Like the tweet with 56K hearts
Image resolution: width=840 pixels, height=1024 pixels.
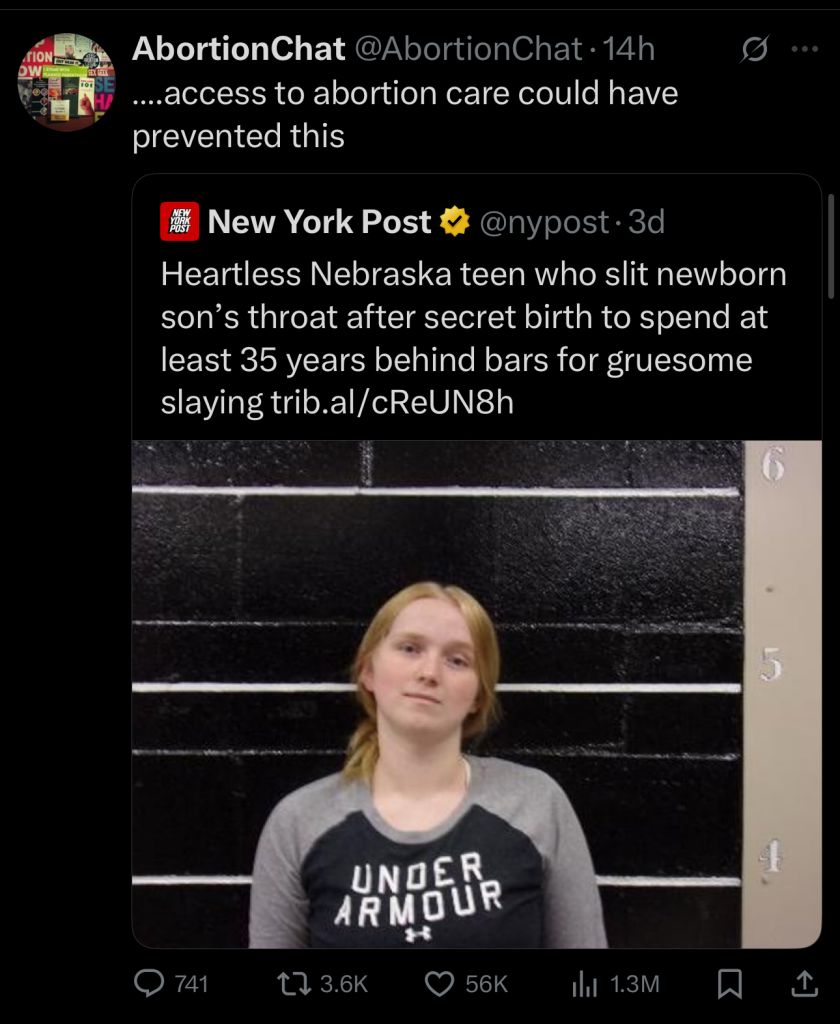(439, 984)
